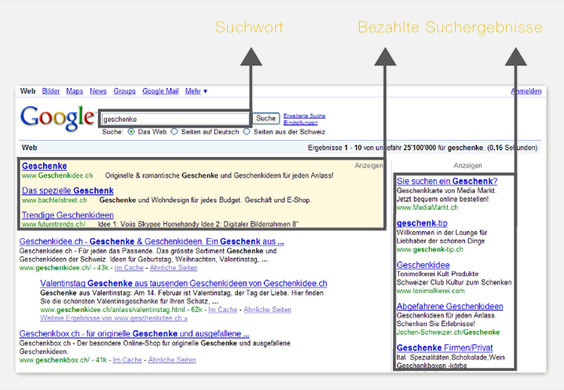Go to the News tab
The width and height of the screenshot is (564, 390).
click(98, 91)
